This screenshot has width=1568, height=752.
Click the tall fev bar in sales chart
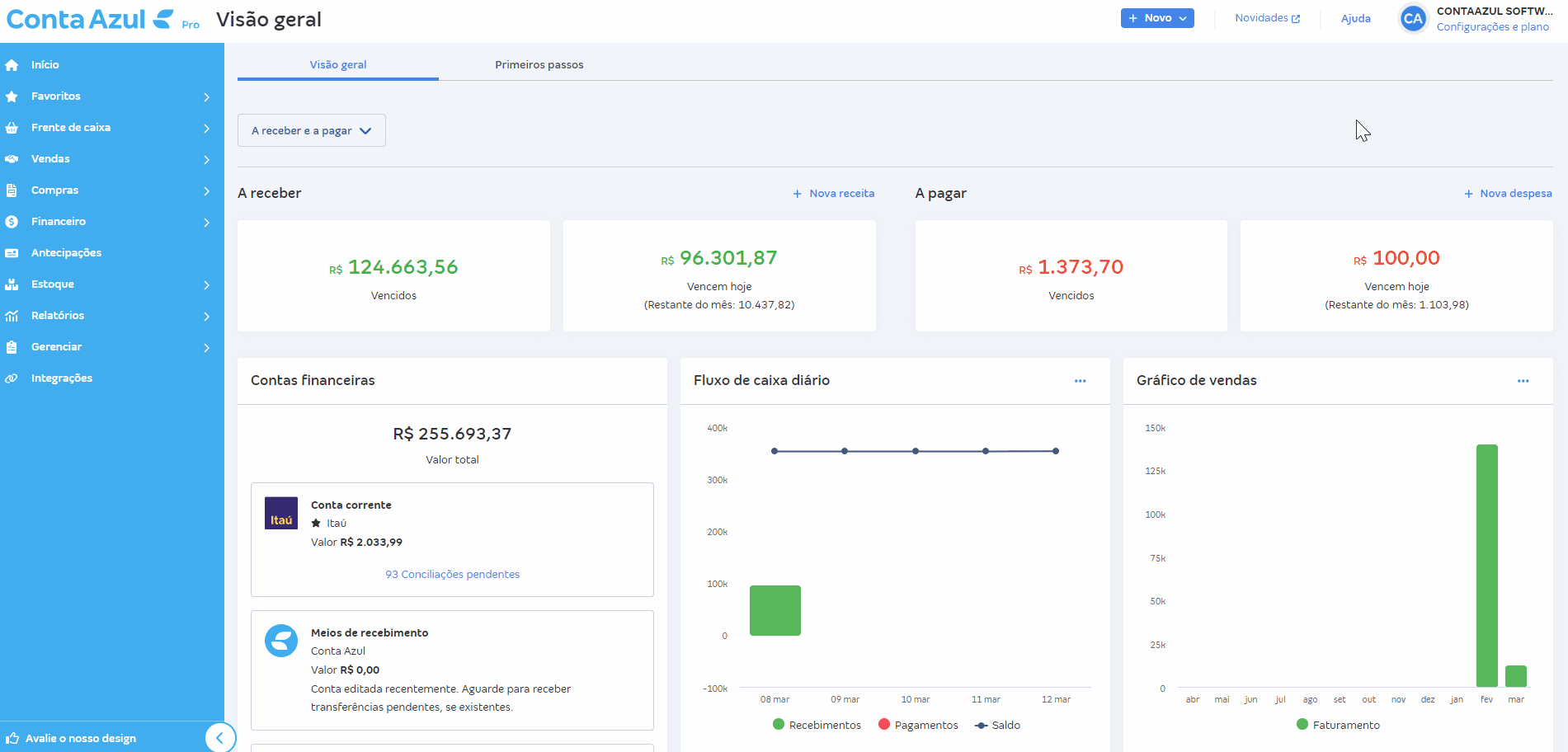tap(1487, 566)
